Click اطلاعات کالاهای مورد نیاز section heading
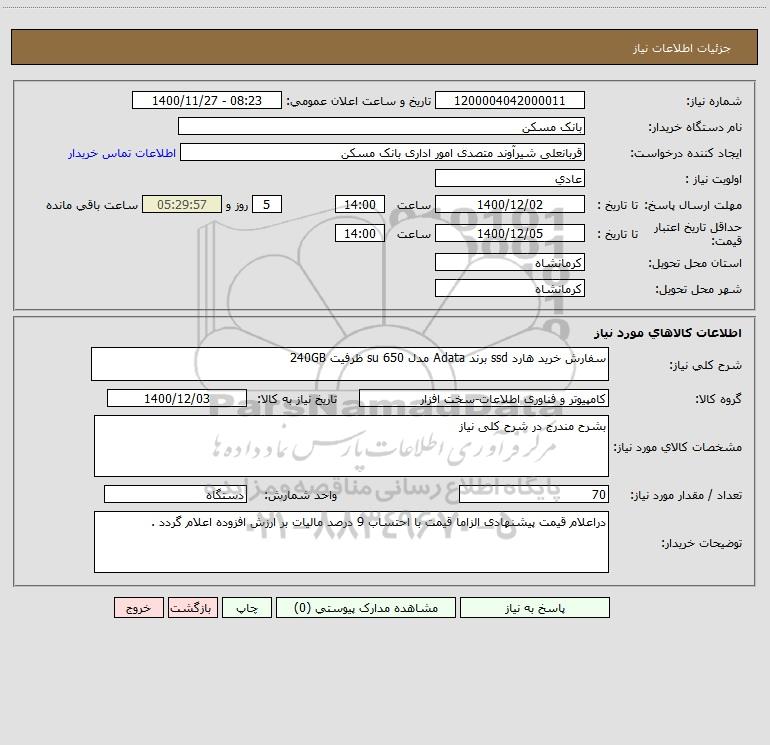Image resolution: width=770 pixels, height=745 pixels. [x=668, y=333]
